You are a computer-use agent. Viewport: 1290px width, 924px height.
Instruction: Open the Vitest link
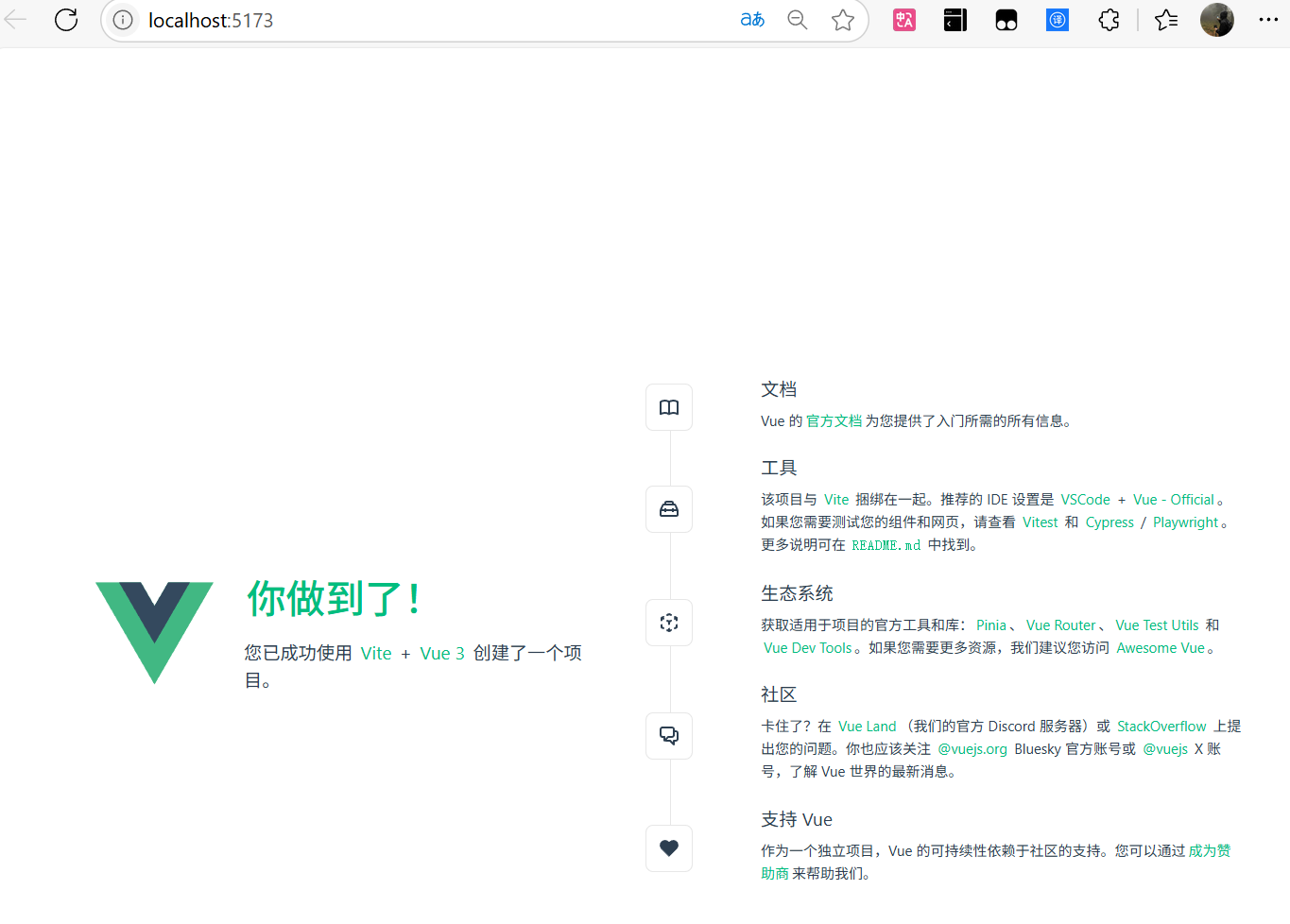coord(1041,522)
